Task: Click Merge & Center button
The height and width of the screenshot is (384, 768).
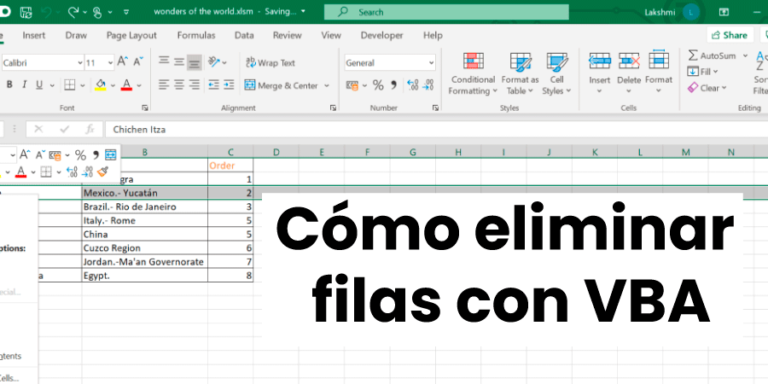Action: point(281,86)
